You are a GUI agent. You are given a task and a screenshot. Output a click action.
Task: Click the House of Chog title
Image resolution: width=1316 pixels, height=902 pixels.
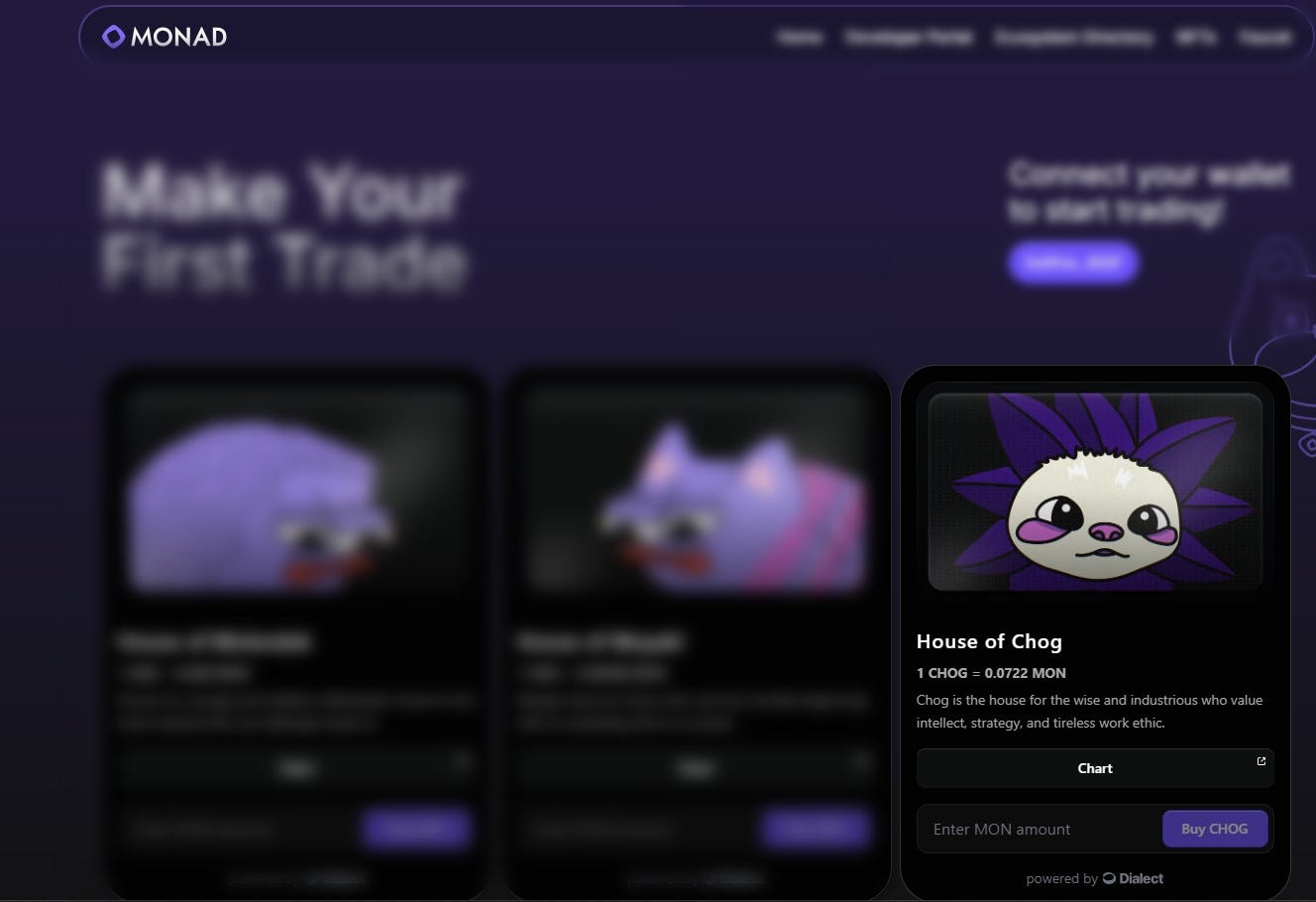click(x=989, y=641)
